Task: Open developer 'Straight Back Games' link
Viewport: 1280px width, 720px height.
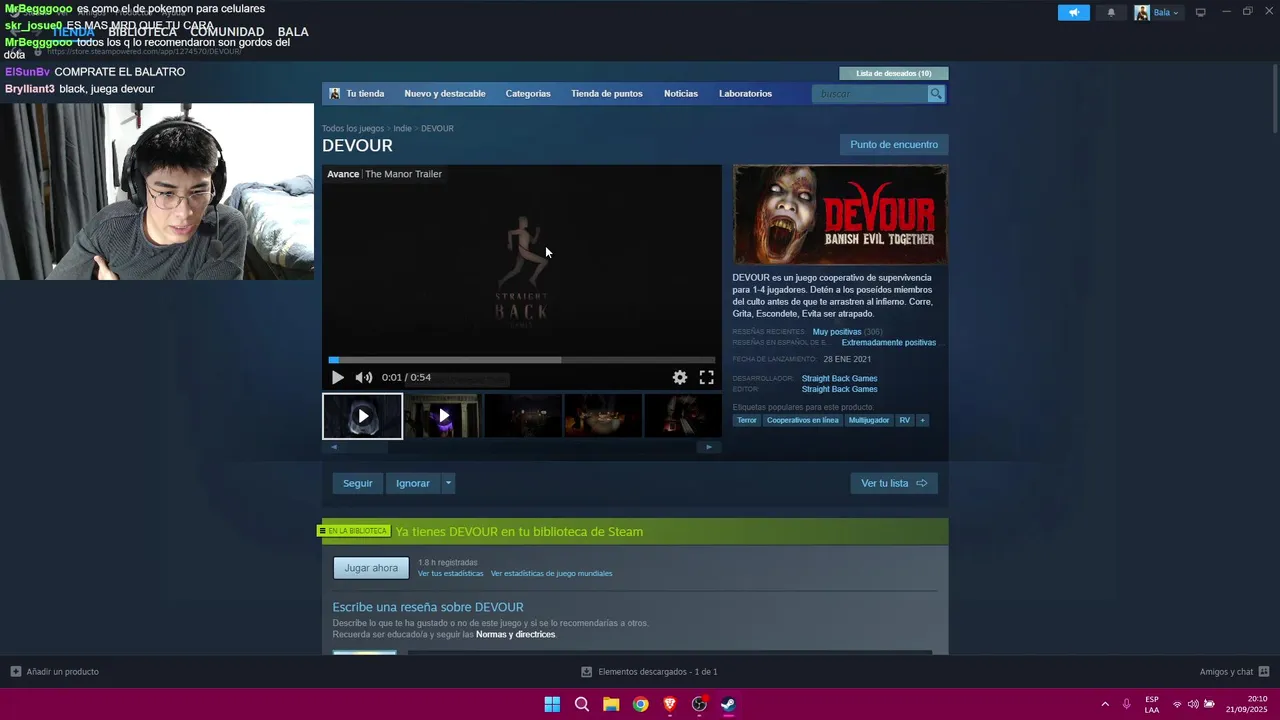Action: coord(839,379)
